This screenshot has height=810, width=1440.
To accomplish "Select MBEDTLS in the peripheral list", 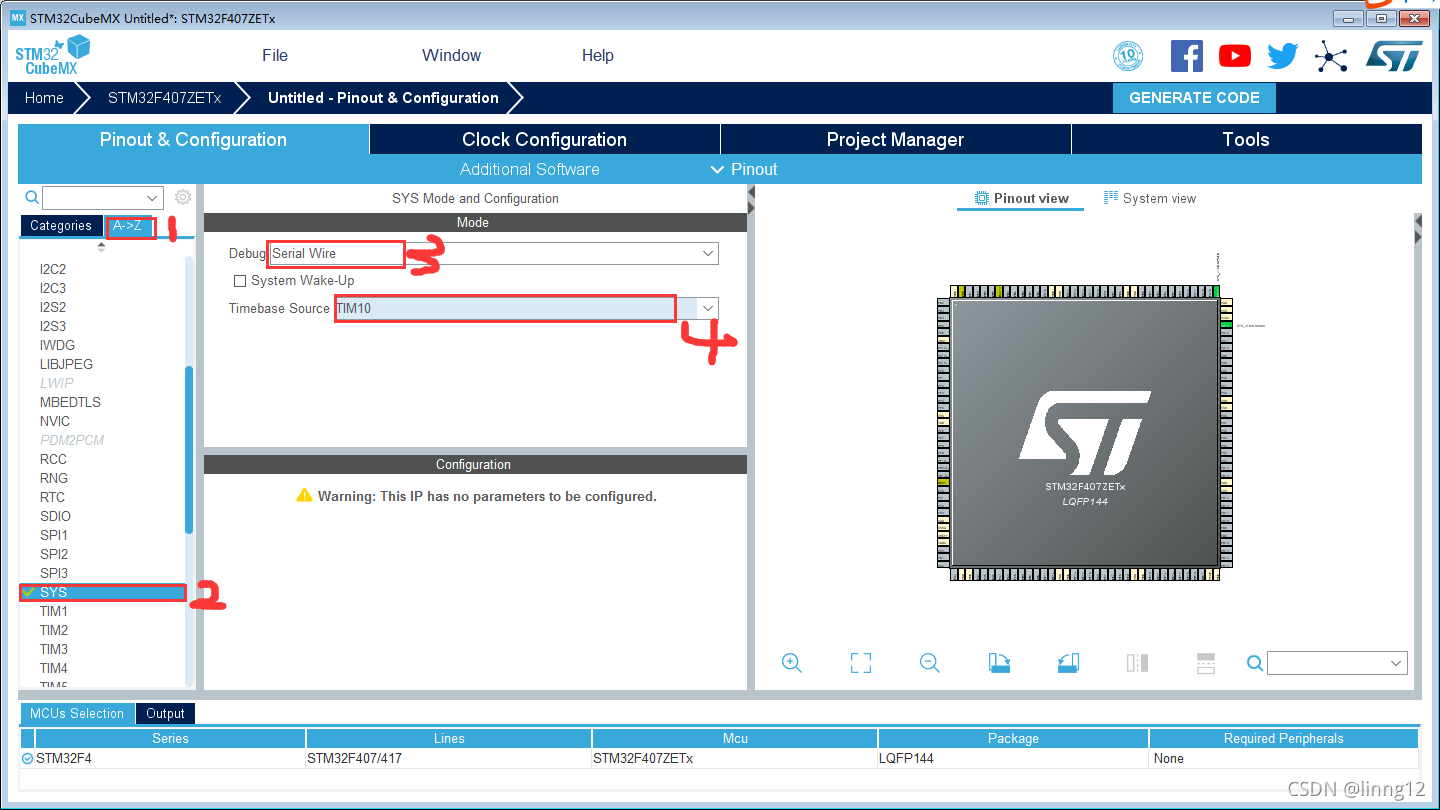I will [x=70, y=402].
